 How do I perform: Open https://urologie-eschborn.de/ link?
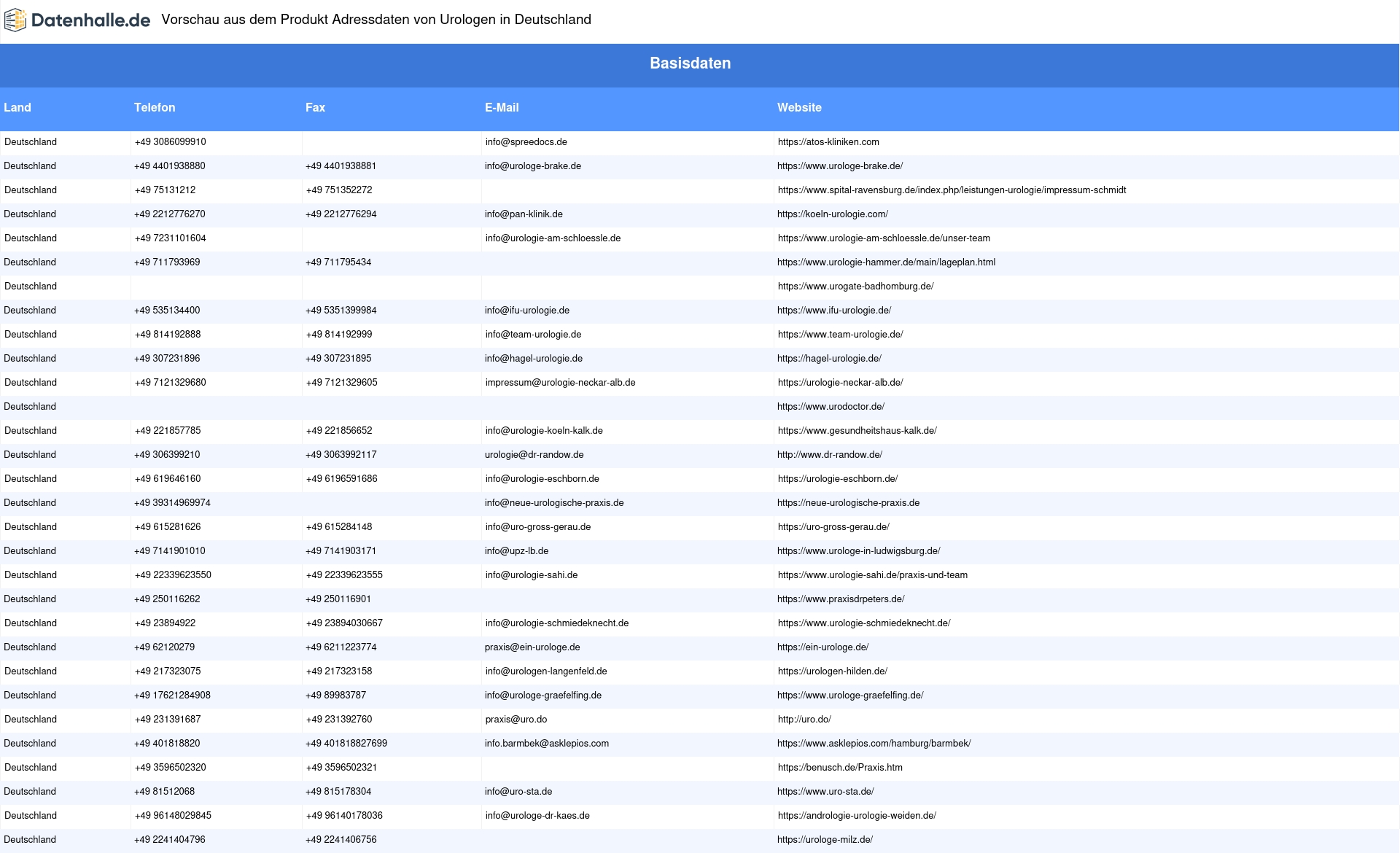(838, 479)
